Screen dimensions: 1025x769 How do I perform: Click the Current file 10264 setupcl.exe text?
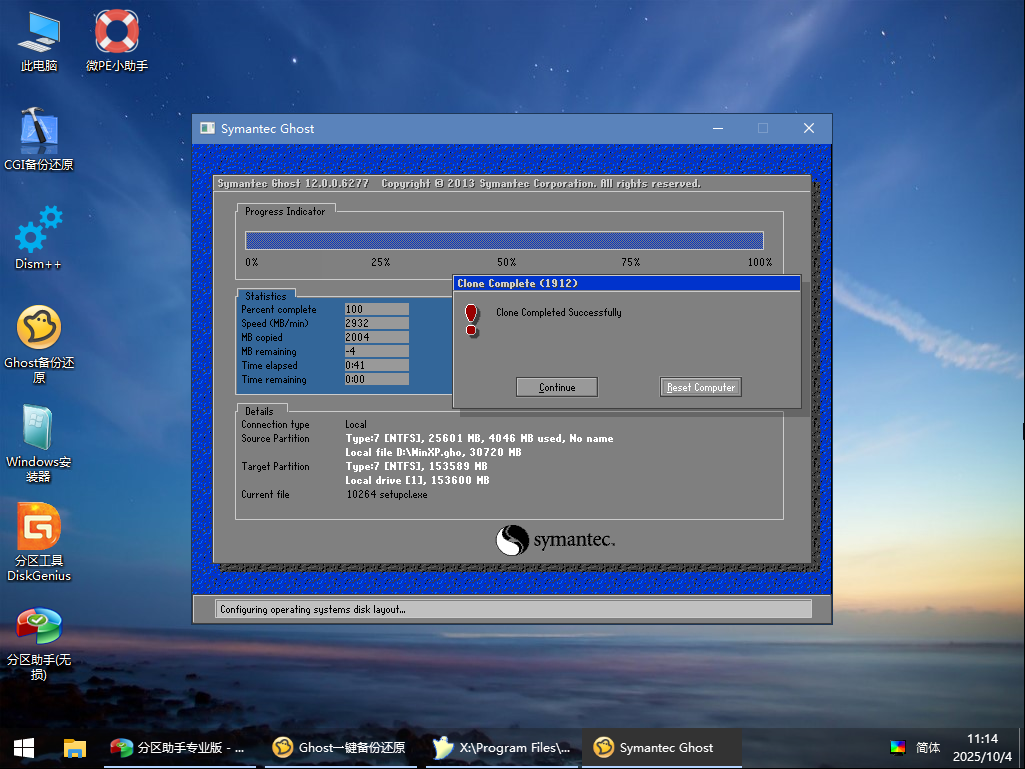(x=387, y=494)
